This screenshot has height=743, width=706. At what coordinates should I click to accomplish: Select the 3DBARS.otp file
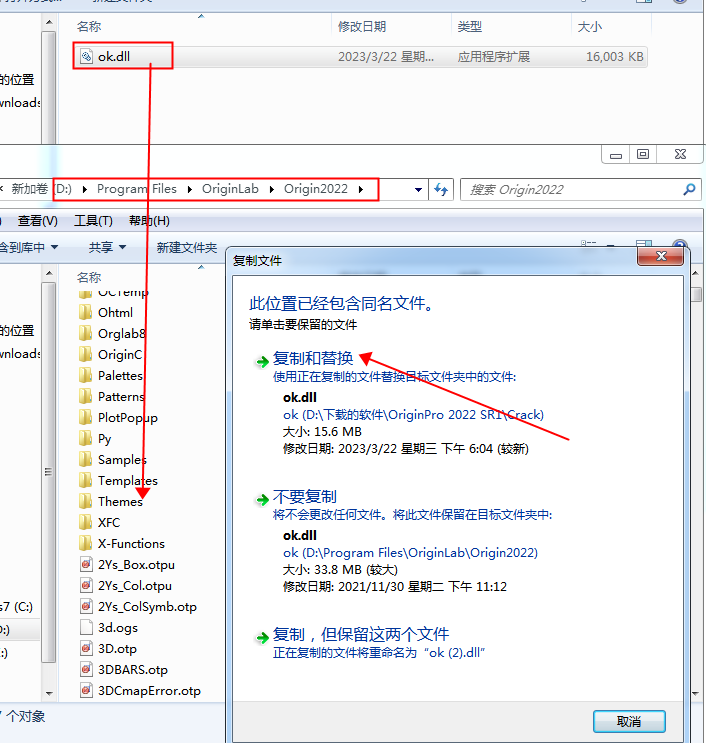coord(132,670)
